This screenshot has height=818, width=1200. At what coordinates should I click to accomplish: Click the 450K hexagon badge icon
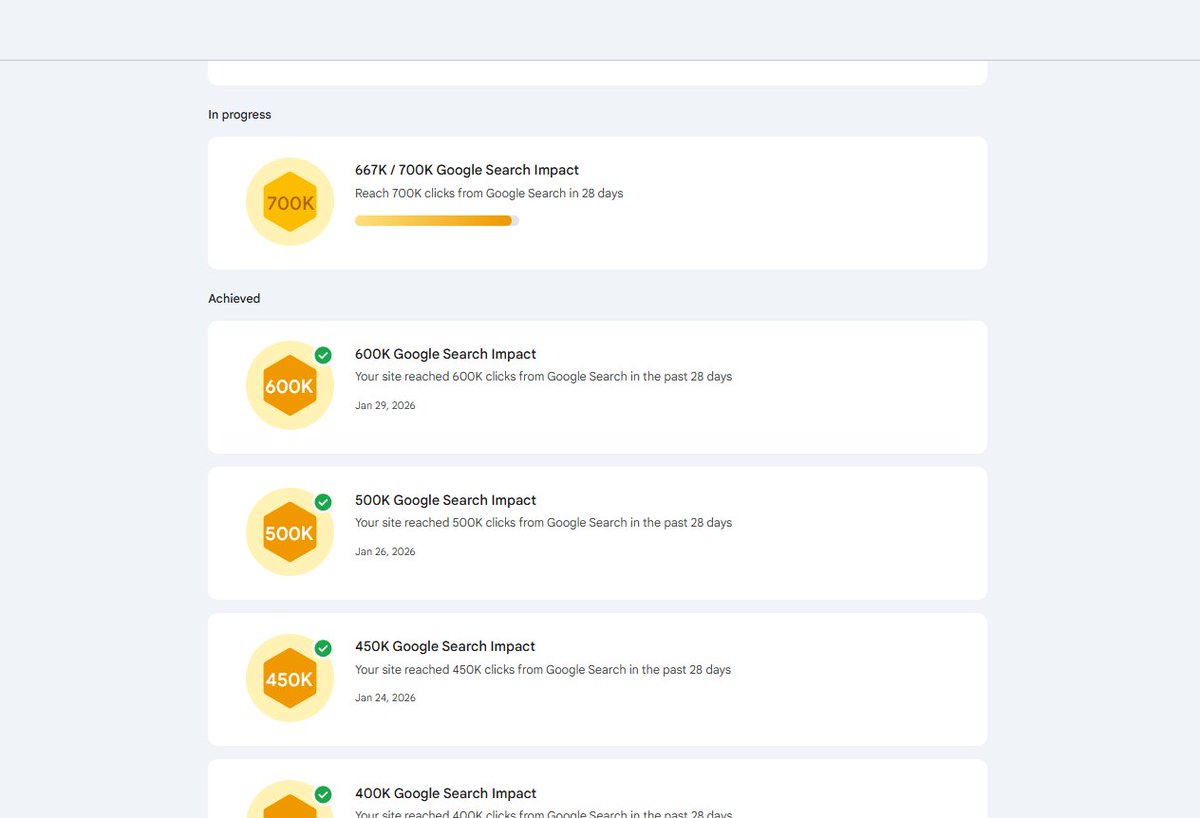click(290, 679)
